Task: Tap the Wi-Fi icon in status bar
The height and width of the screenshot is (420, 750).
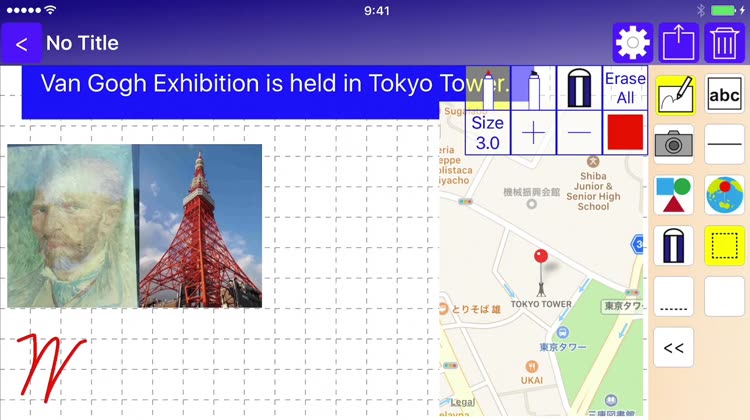Action: 50,10
